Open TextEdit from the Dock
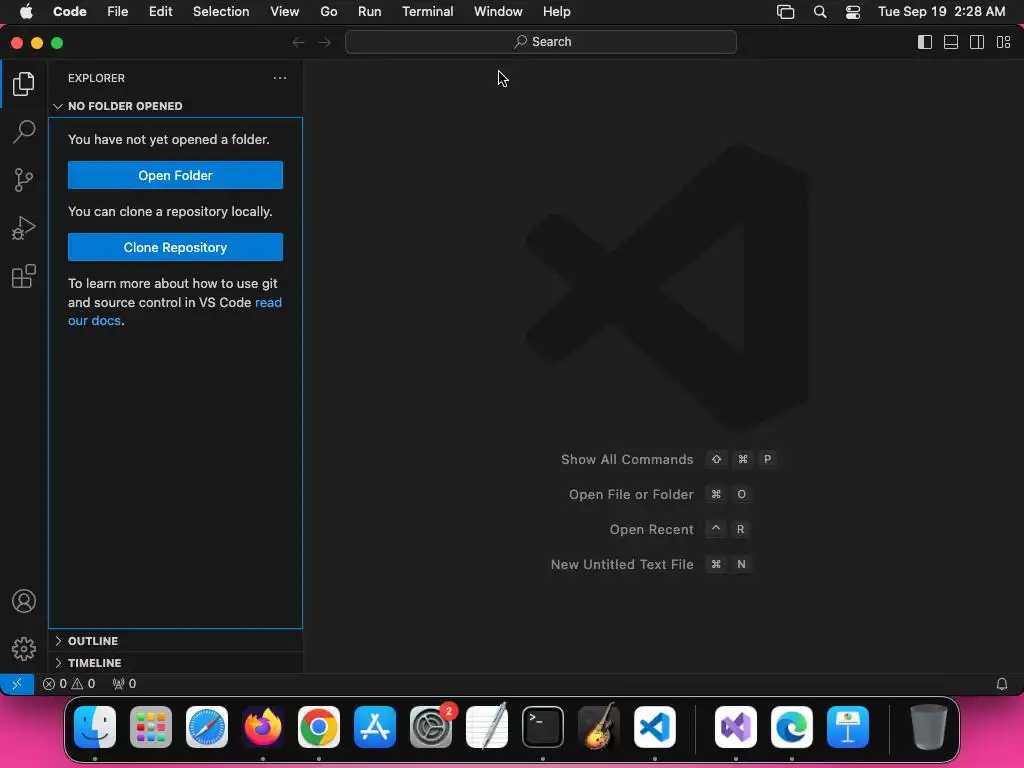 pos(487,727)
